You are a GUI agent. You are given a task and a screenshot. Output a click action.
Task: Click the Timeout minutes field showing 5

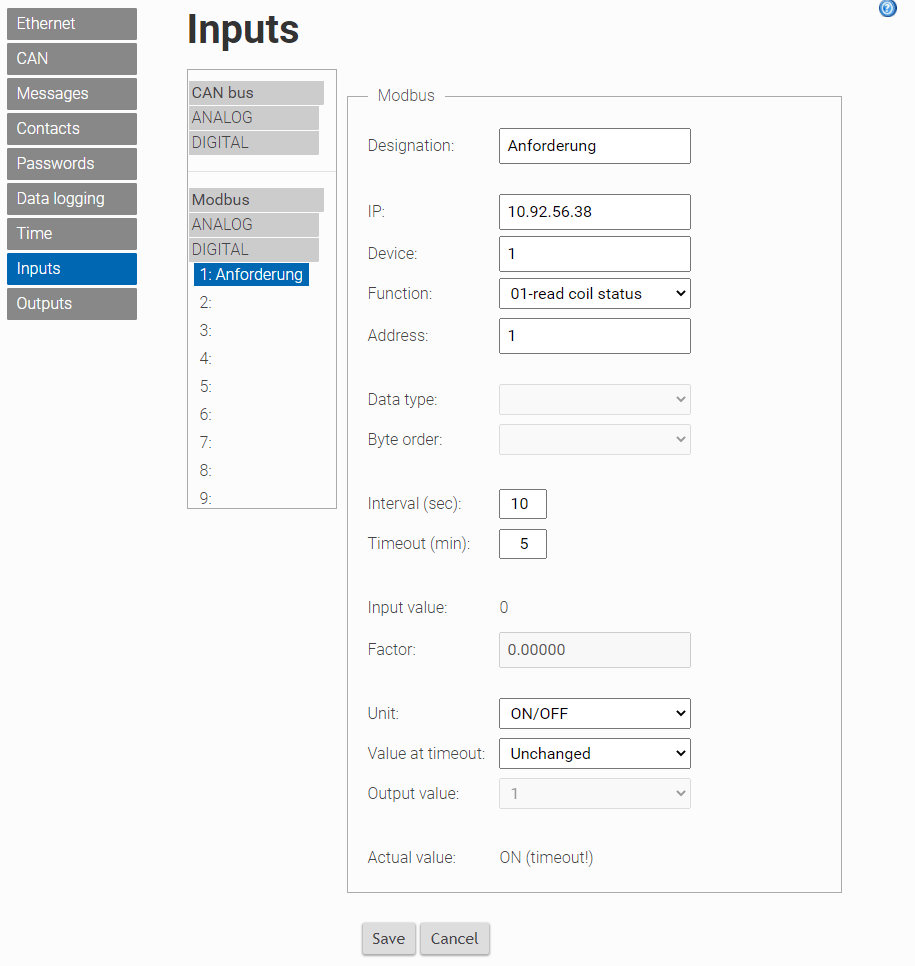click(x=522, y=543)
